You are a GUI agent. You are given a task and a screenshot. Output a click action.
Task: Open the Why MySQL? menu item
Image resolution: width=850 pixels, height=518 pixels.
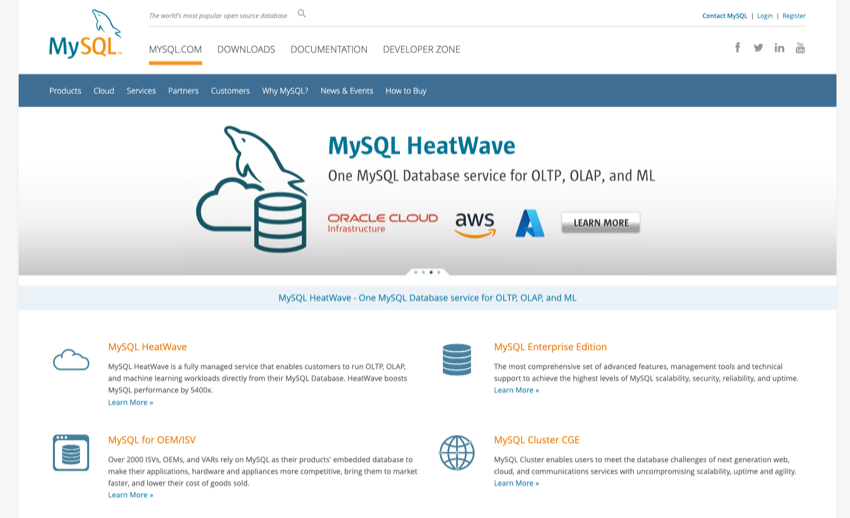(x=285, y=90)
